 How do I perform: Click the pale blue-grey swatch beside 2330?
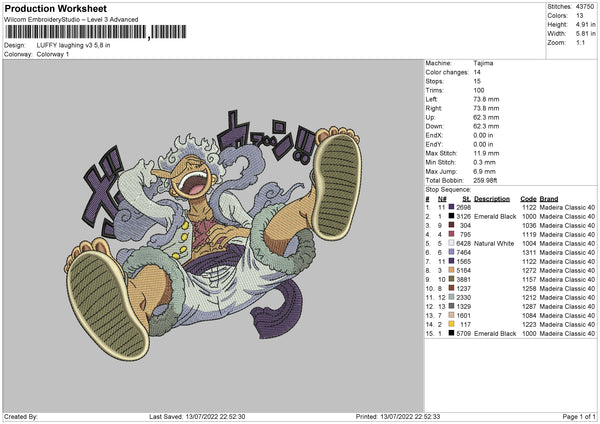coord(451,297)
